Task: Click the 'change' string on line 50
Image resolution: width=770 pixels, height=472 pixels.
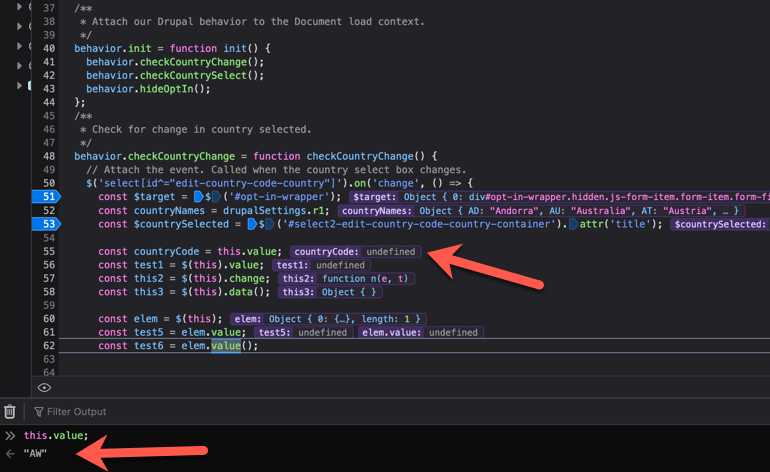Action: [x=396, y=183]
